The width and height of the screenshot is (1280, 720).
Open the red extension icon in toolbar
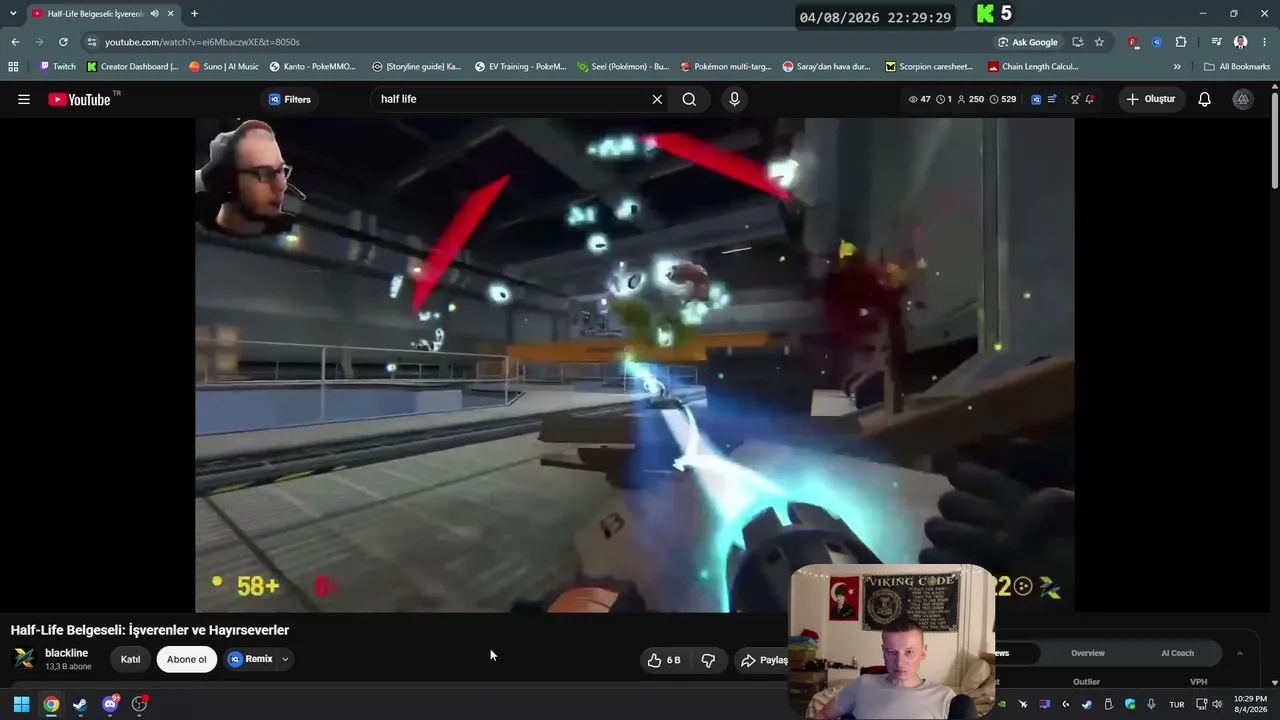(x=1133, y=42)
